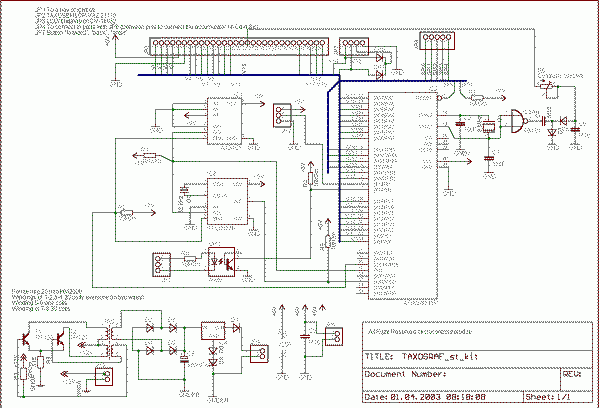Click the long multi-pin connector at the top

[239, 46]
